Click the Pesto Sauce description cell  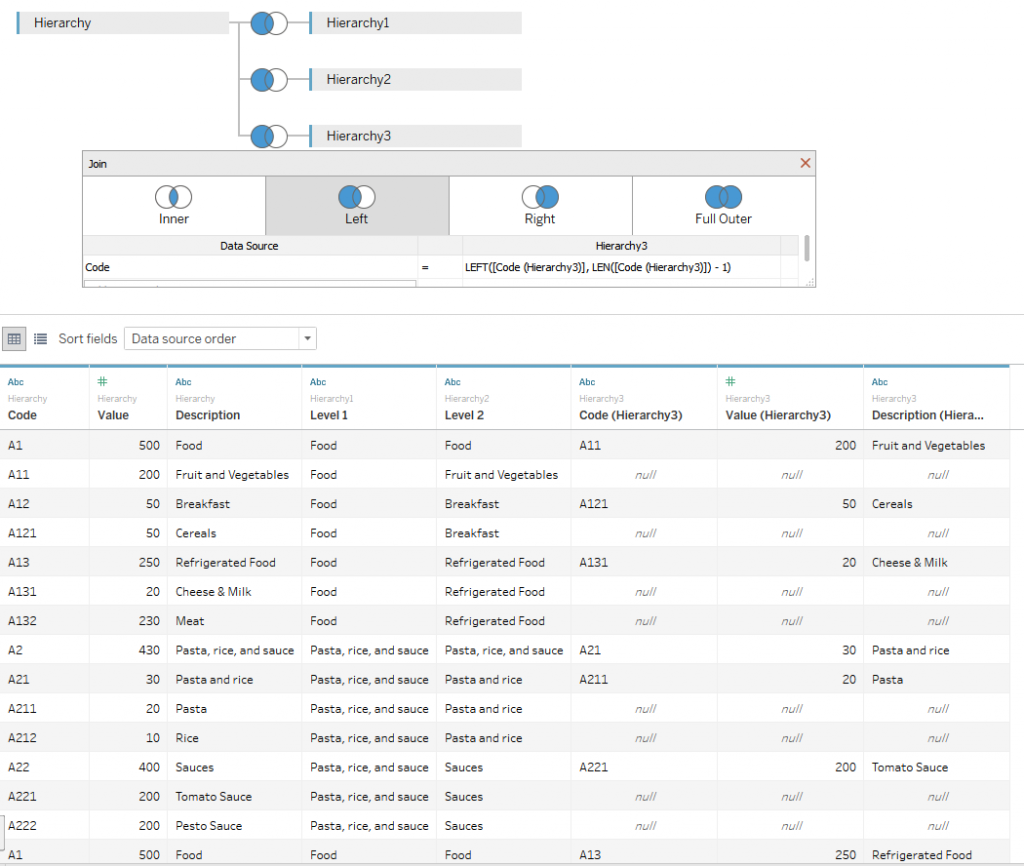[235, 826]
